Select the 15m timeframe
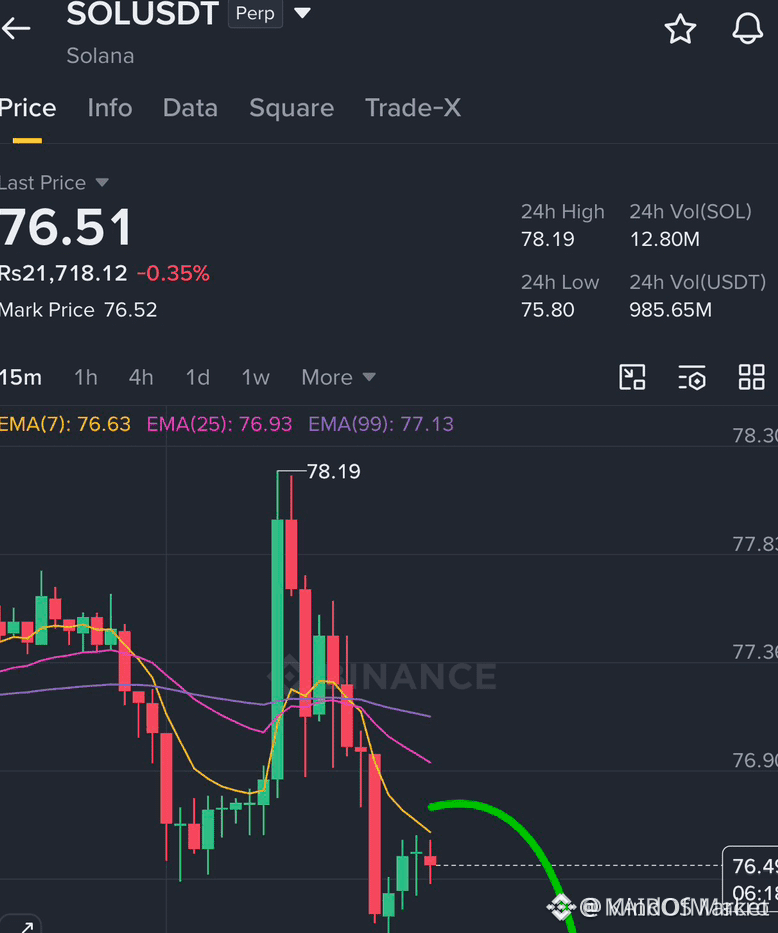778x933 pixels. [21, 377]
